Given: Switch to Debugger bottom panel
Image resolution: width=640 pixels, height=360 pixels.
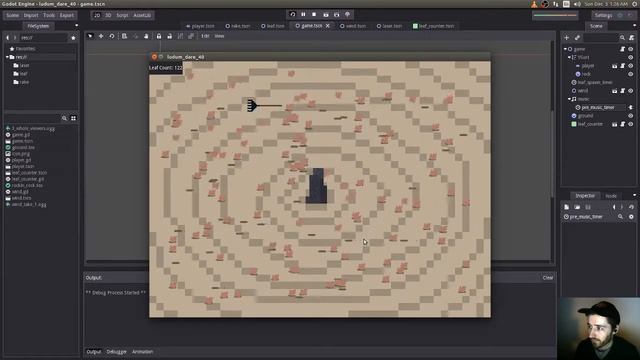Looking at the screenshot, I should (x=116, y=352).
